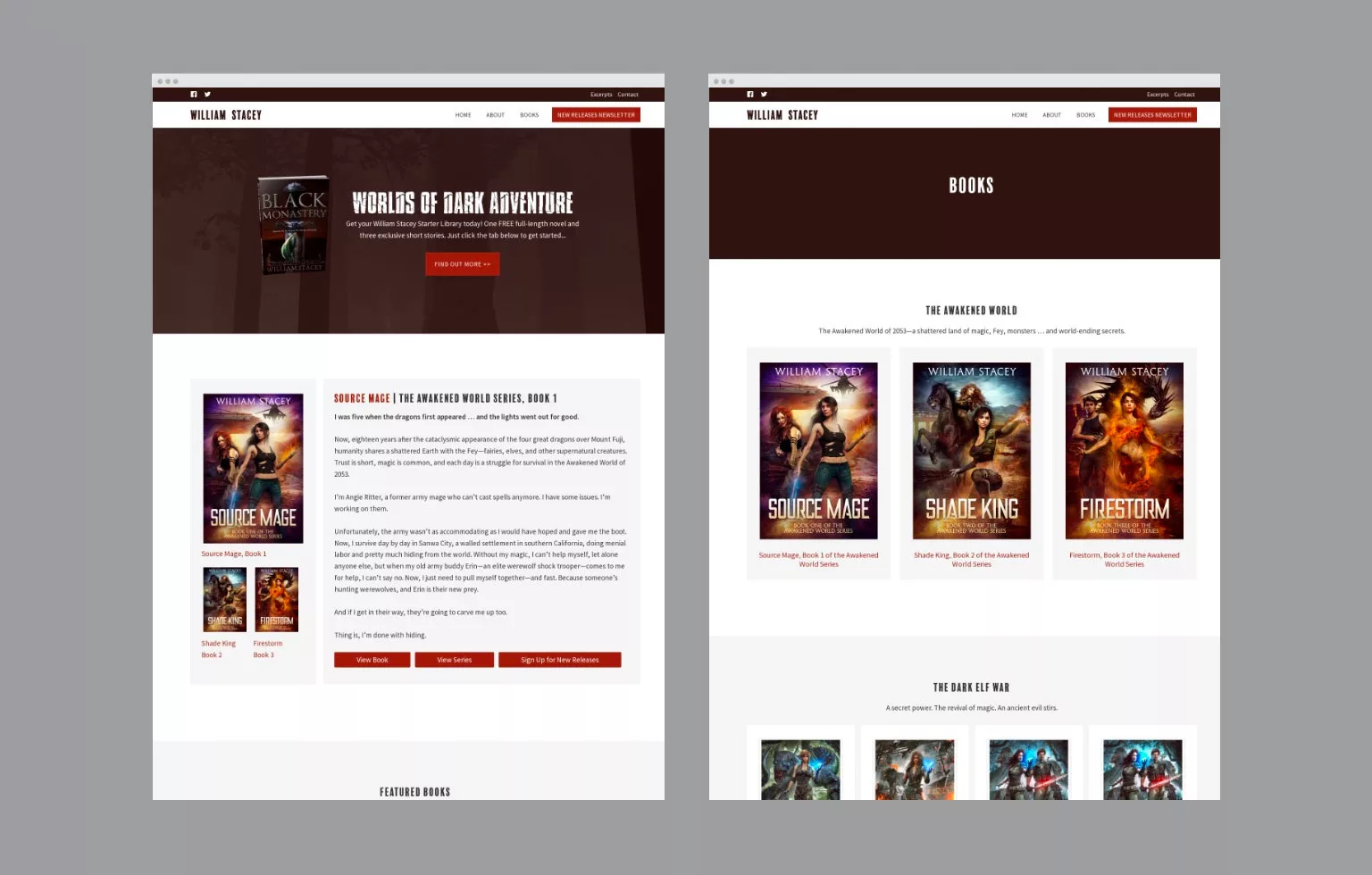Click Source Mage cover in Awakened World grid
Image resolution: width=1372 pixels, height=875 pixels.
point(818,451)
